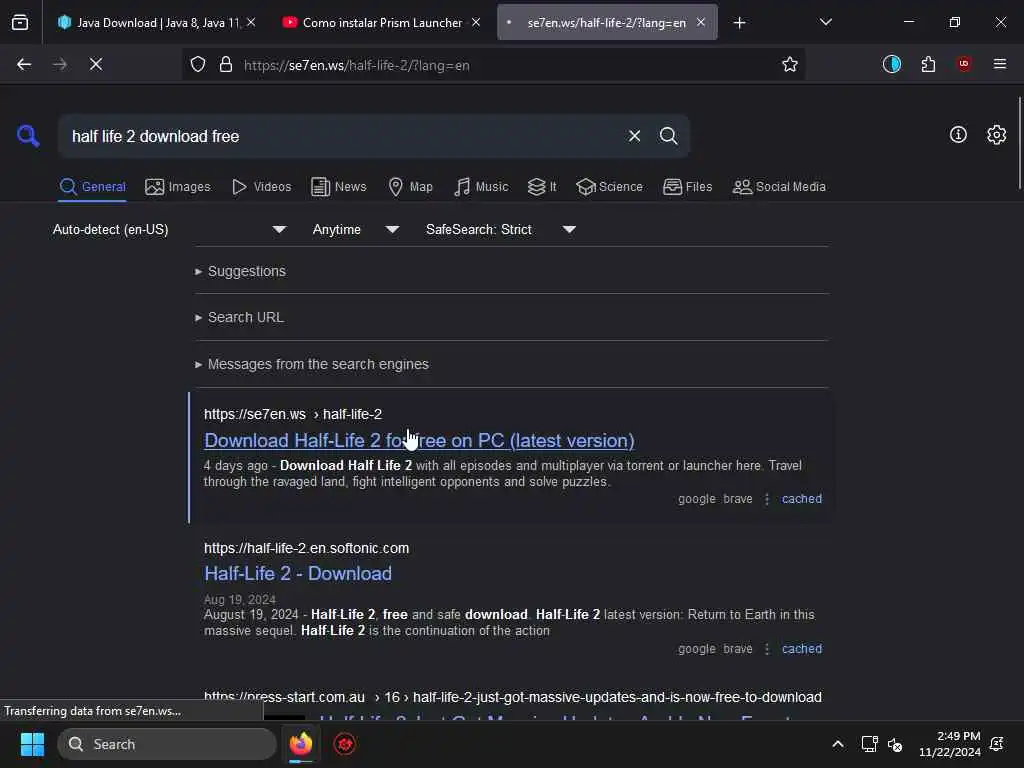Click the https://se7en.ws half-life-2 URL
This screenshot has height=768, width=1024.
click(x=293, y=414)
